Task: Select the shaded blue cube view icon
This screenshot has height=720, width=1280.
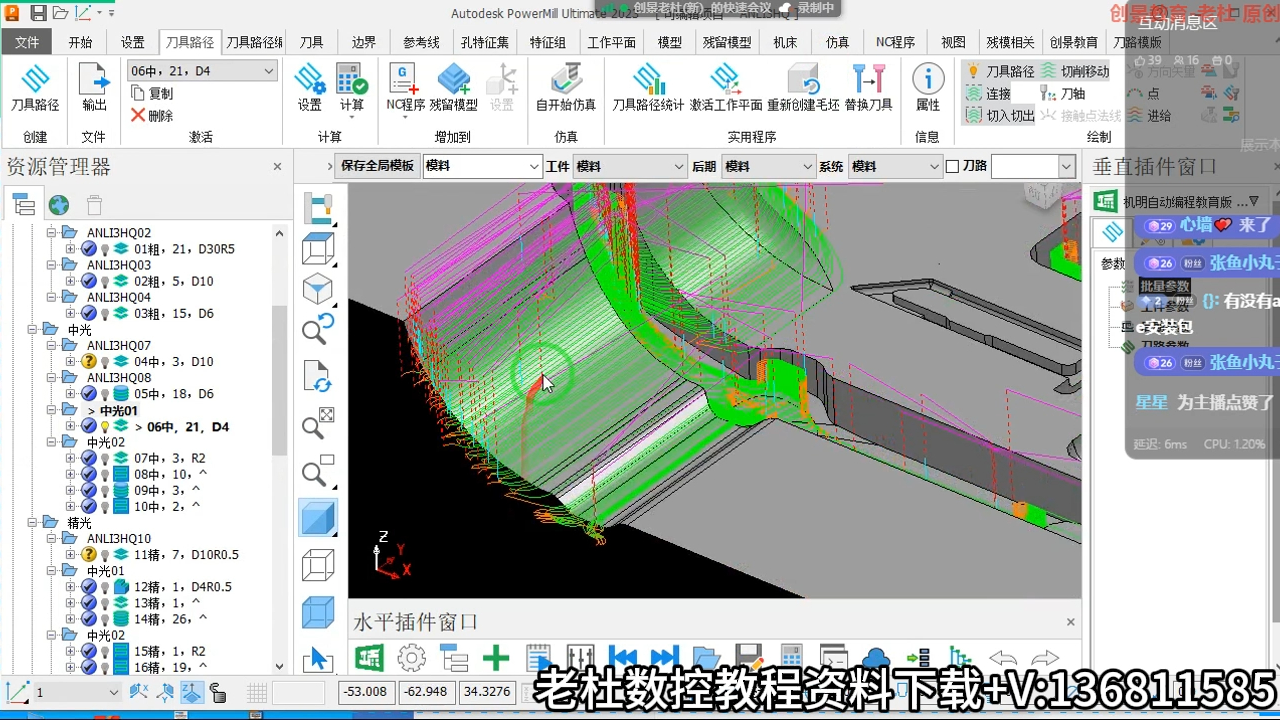Action: [x=318, y=518]
